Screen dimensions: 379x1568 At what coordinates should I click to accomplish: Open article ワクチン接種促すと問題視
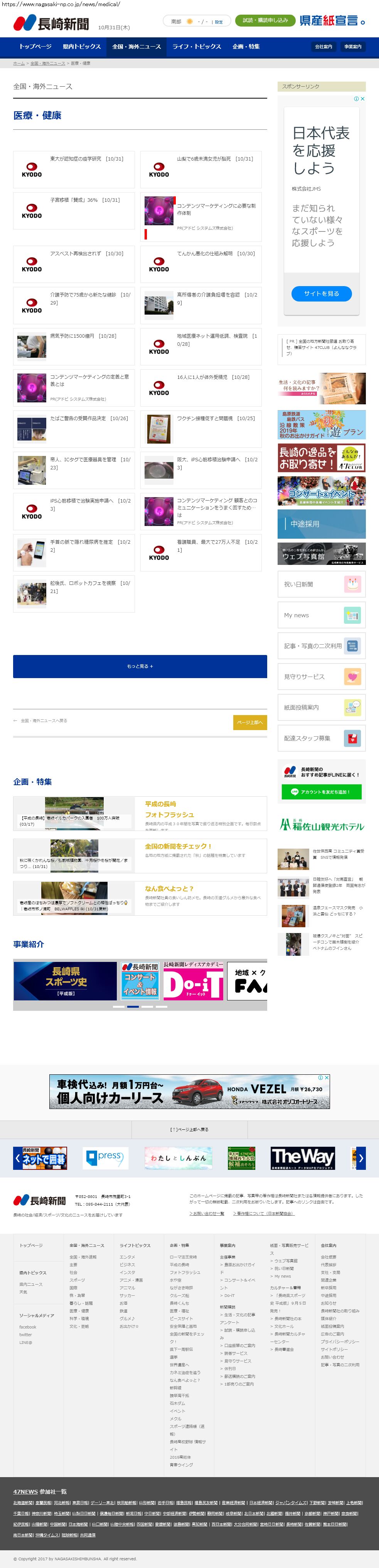(201, 429)
